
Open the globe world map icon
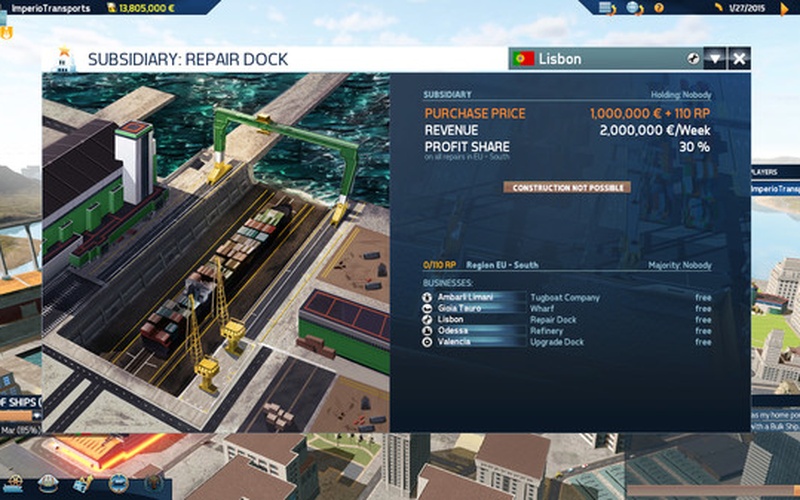point(634,8)
